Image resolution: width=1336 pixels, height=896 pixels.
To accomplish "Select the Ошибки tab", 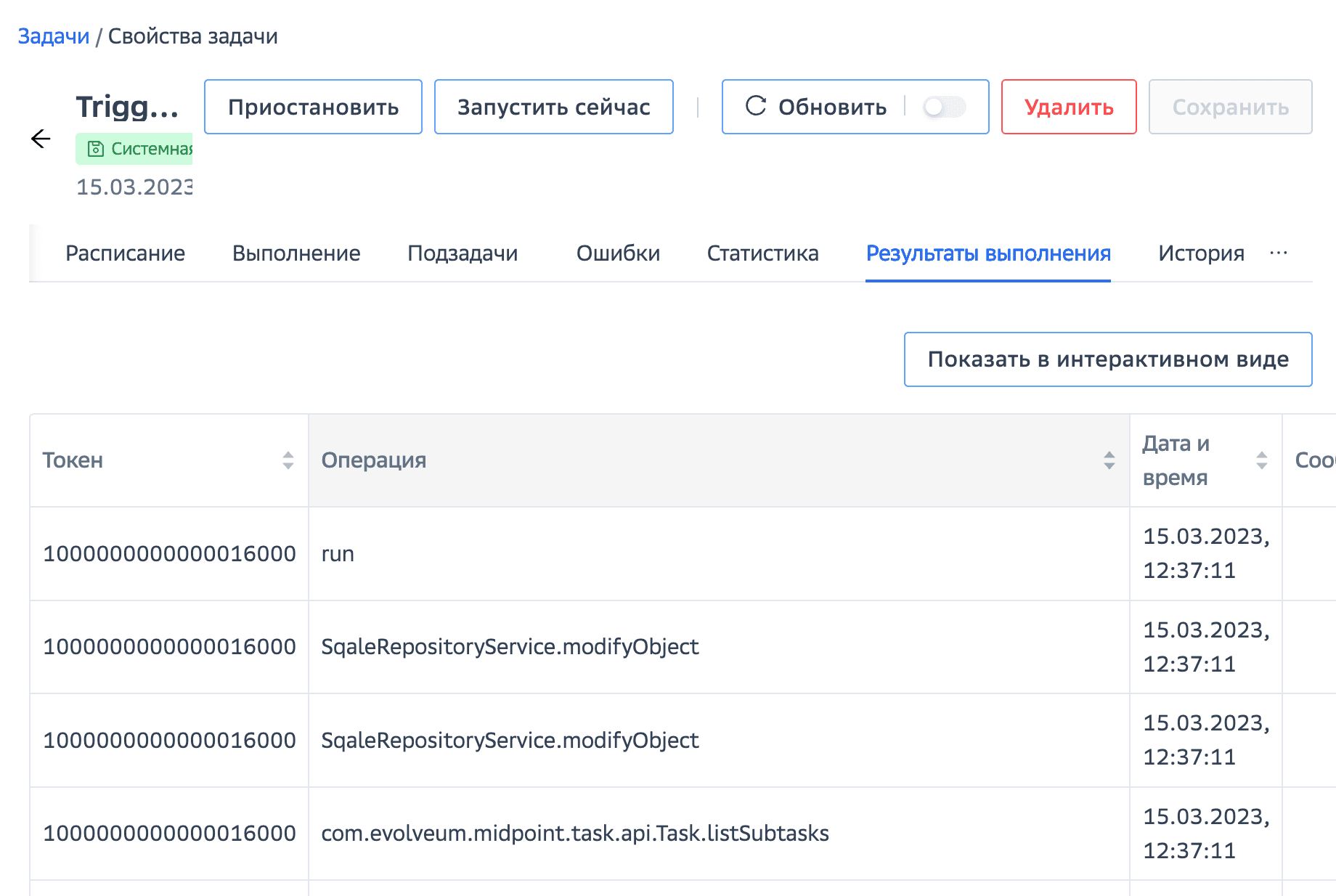I will (x=618, y=253).
